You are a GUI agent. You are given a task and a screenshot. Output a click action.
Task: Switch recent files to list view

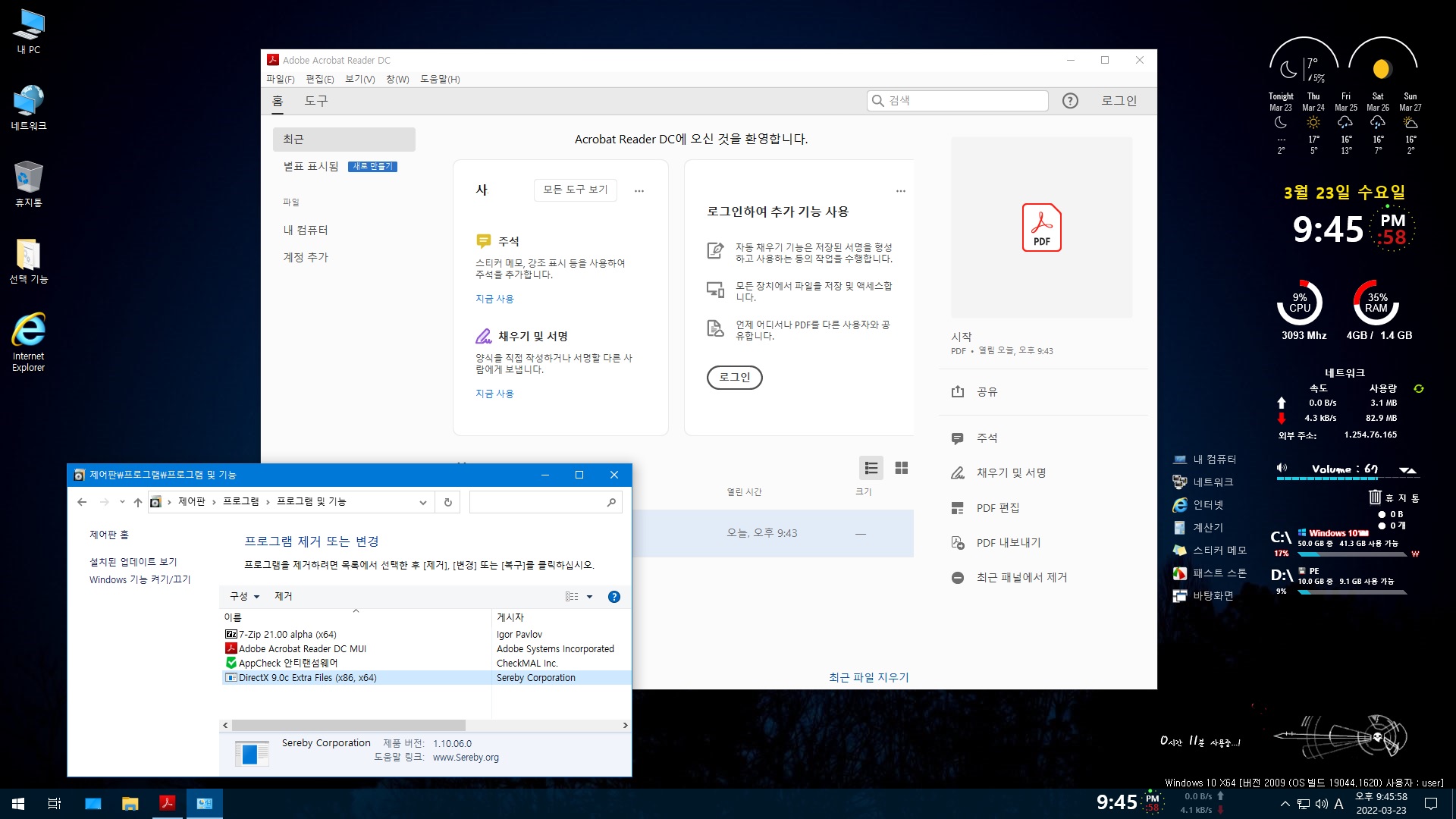[871, 468]
